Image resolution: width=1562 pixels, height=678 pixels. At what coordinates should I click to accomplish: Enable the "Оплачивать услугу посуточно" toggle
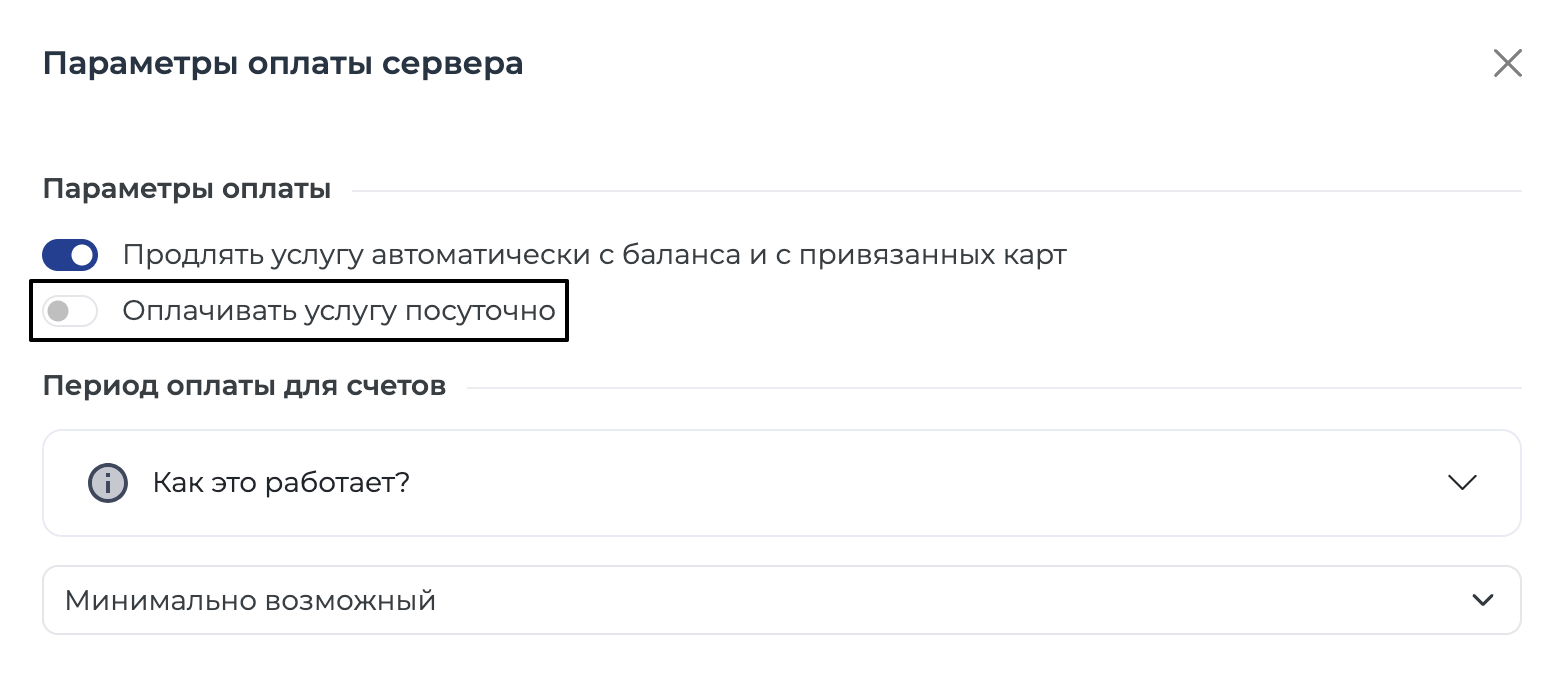tap(70, 311)
